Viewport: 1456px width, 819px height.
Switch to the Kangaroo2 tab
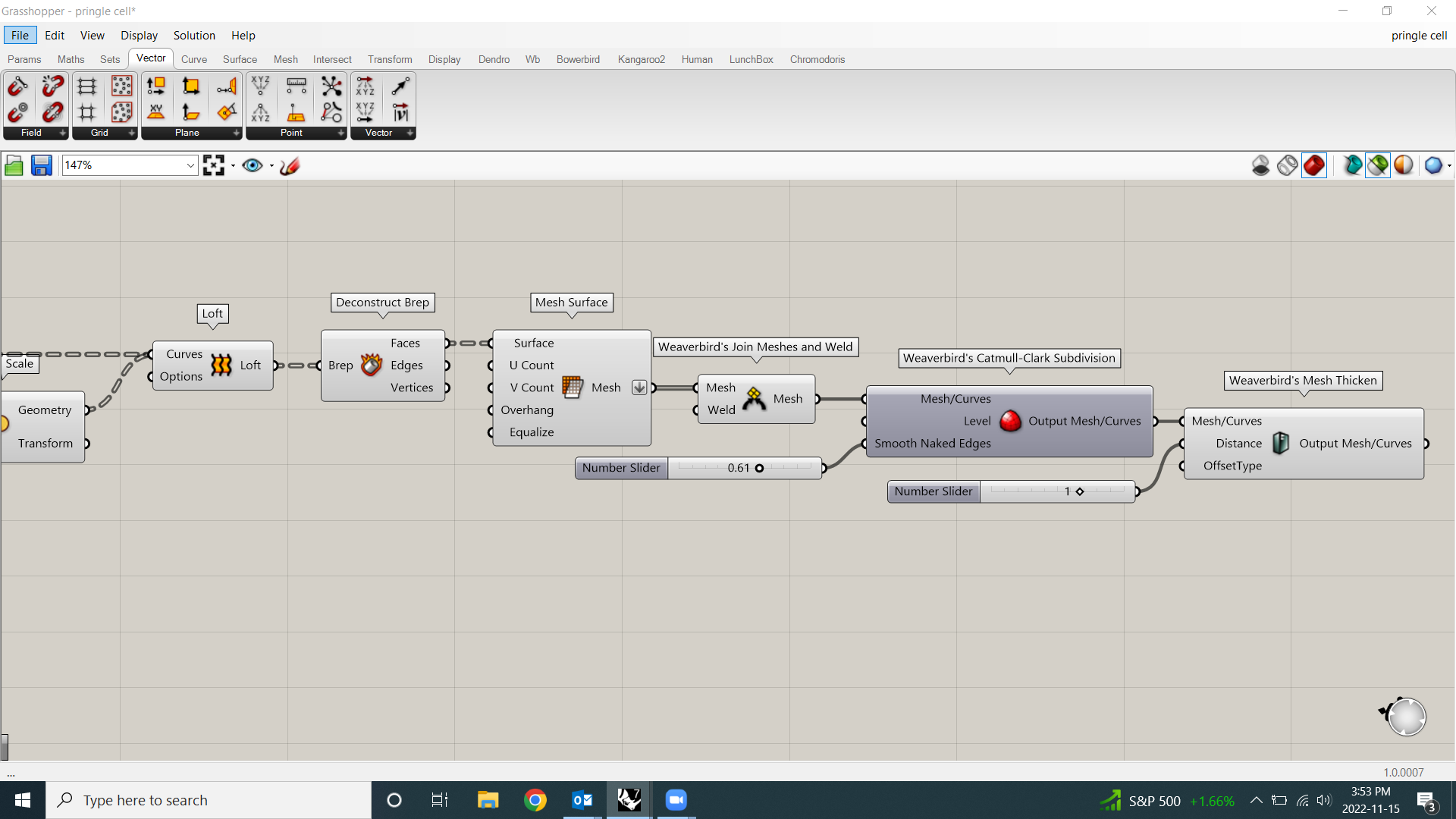641,59
